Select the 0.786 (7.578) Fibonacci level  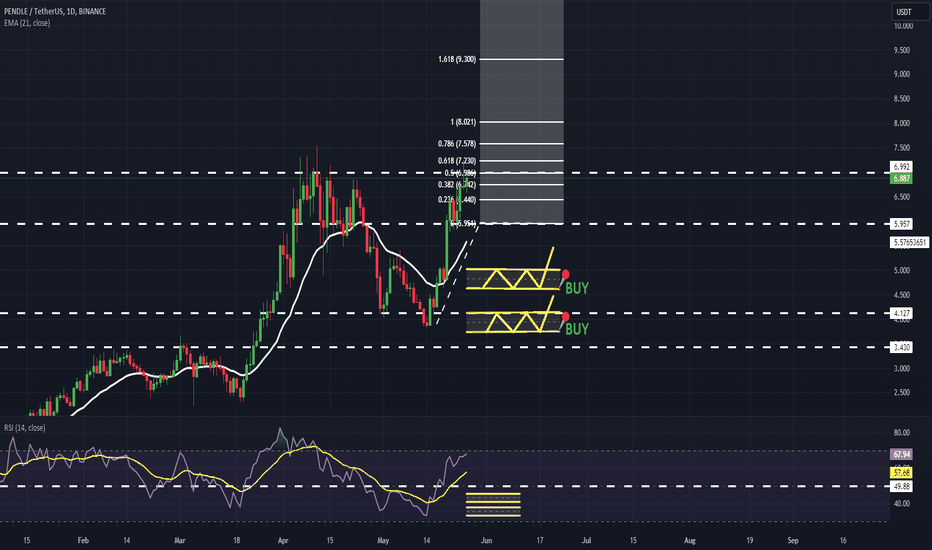click(x=456, y=144)
